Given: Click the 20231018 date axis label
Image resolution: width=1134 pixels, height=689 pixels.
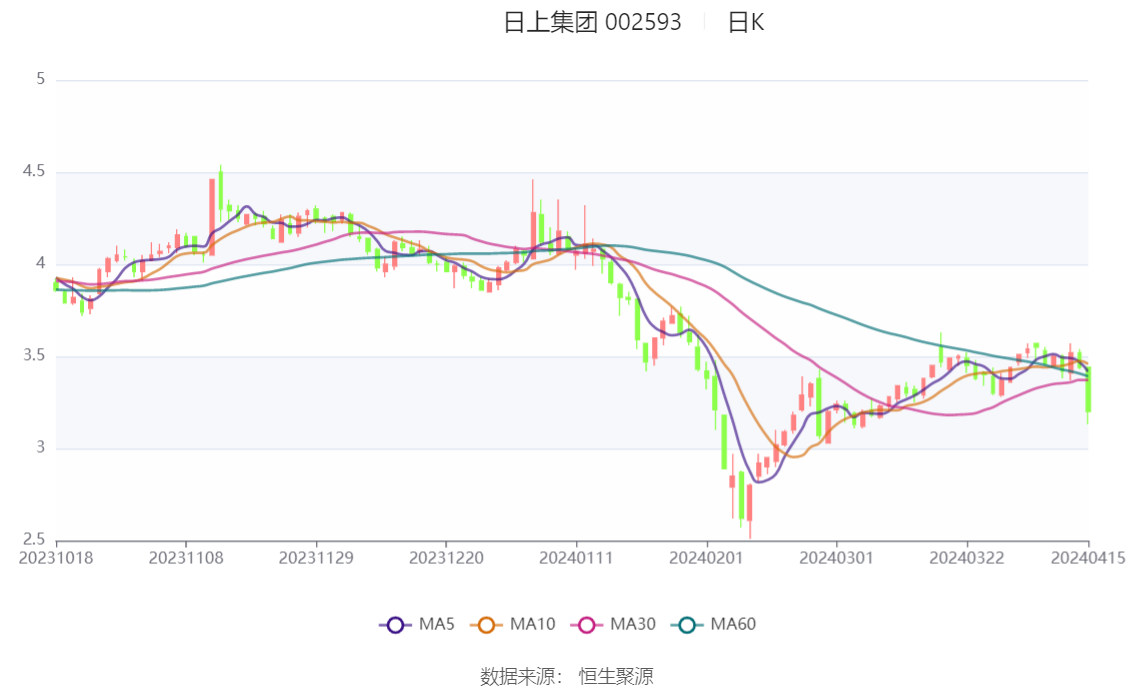Looking at the screenshot, I should click(x=56, y=558).
